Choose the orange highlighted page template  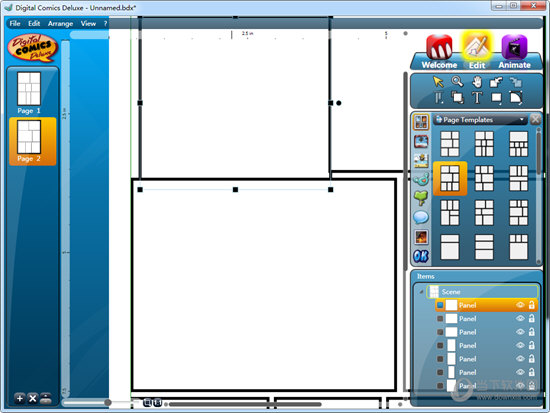pyautogui.click(x=450, y=178)
